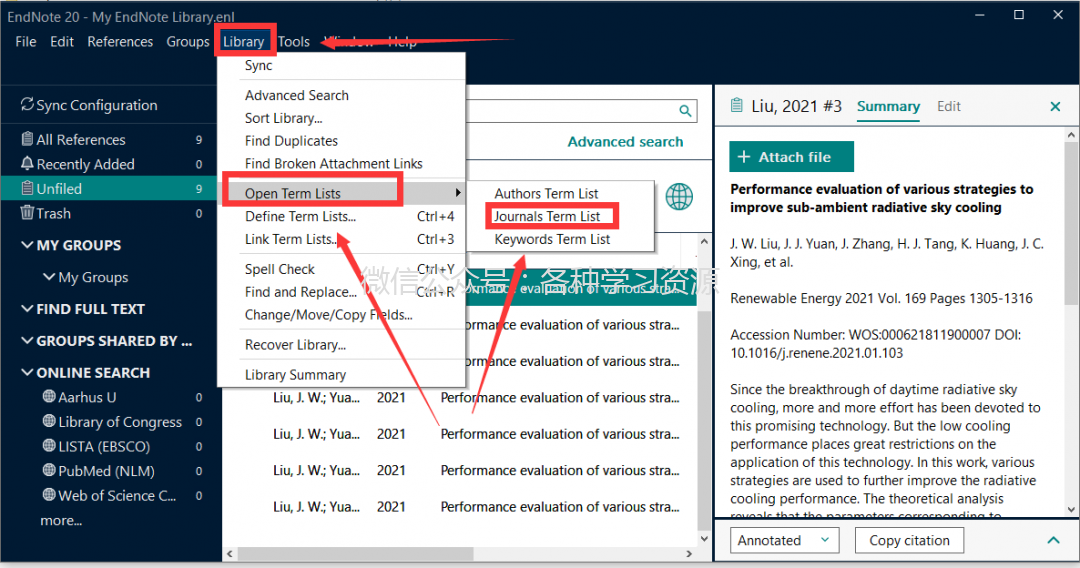This screenshot has height=568, width=1080.
Task: Open the Edit menu
Action: pyautogui.click(x=61, y=41)
